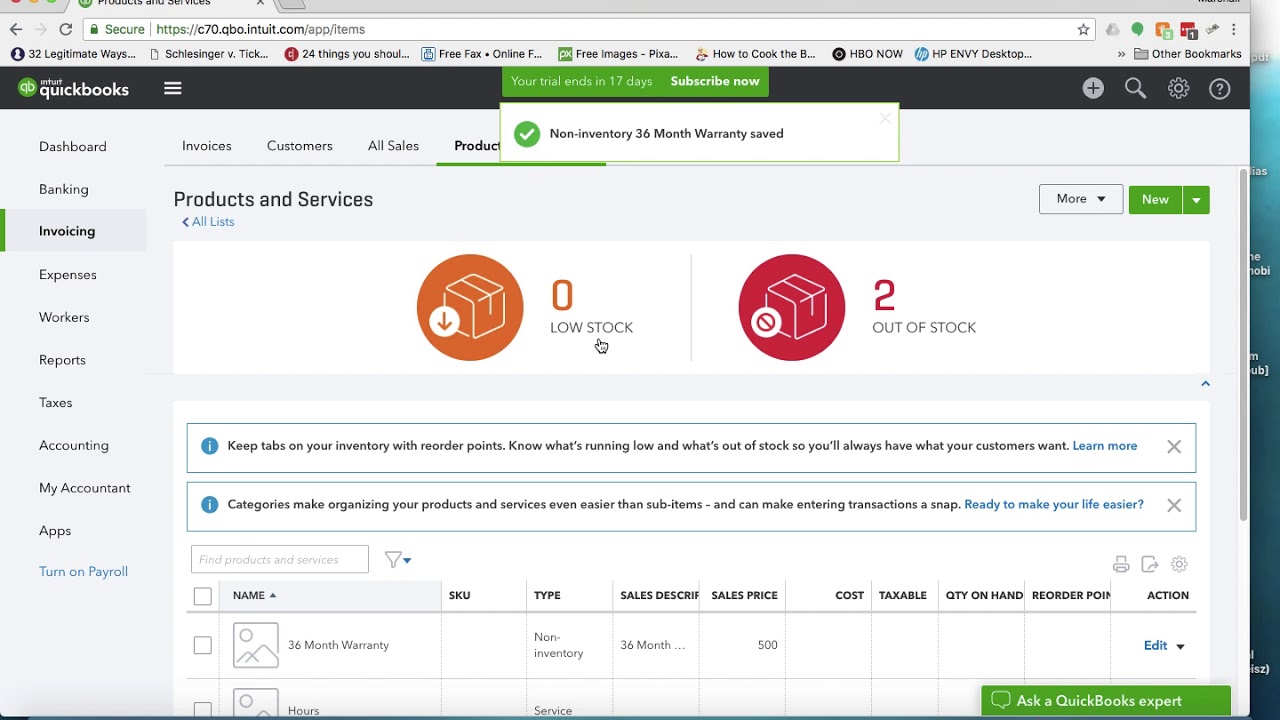Screen dimensions: 1280x720
Task: Open the search magnifier in header
Action: pos(1135,88)
